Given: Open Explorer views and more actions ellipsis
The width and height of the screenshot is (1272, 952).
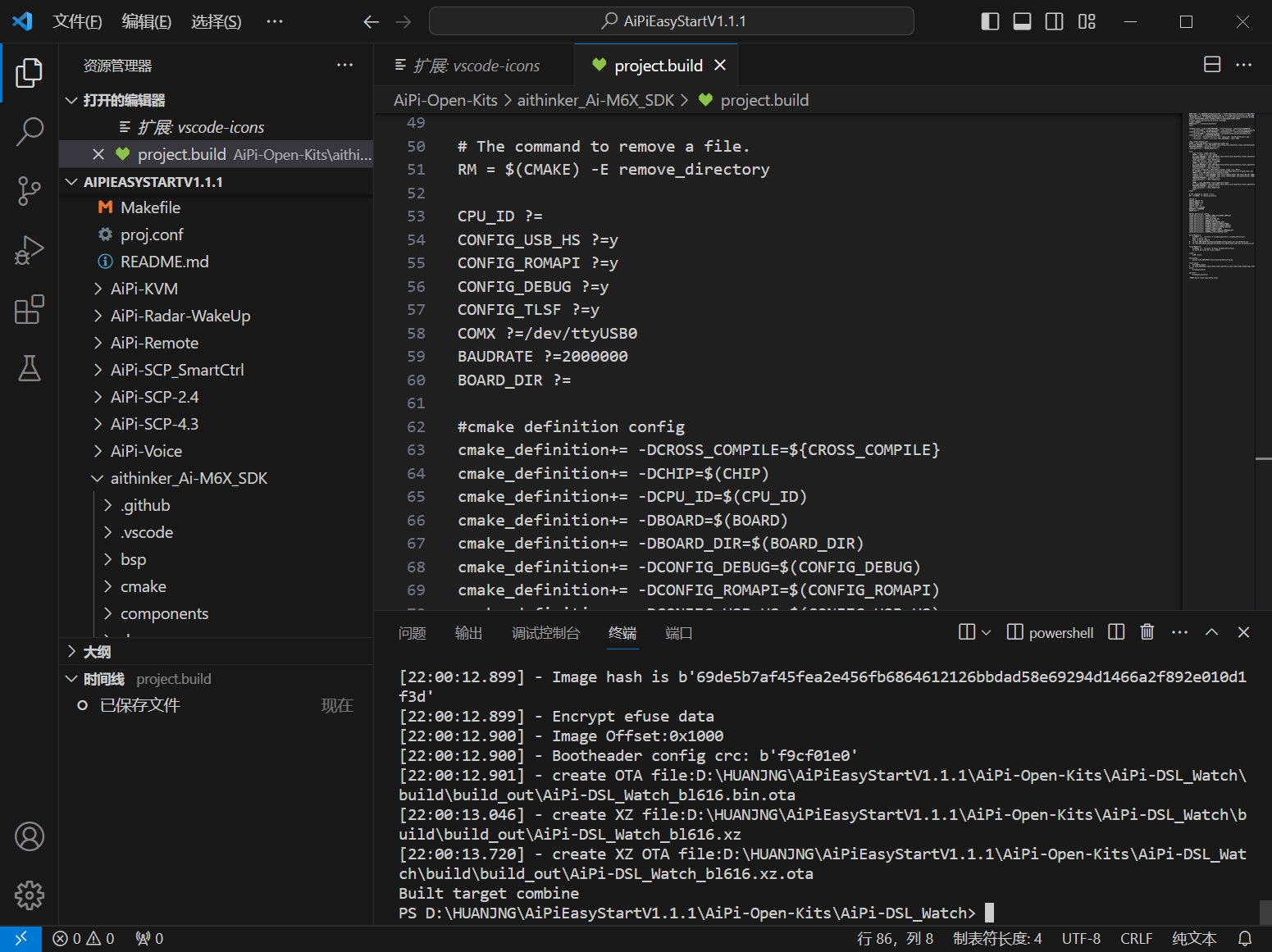Looking at the screenshot, I should click(x=345, y=65).
